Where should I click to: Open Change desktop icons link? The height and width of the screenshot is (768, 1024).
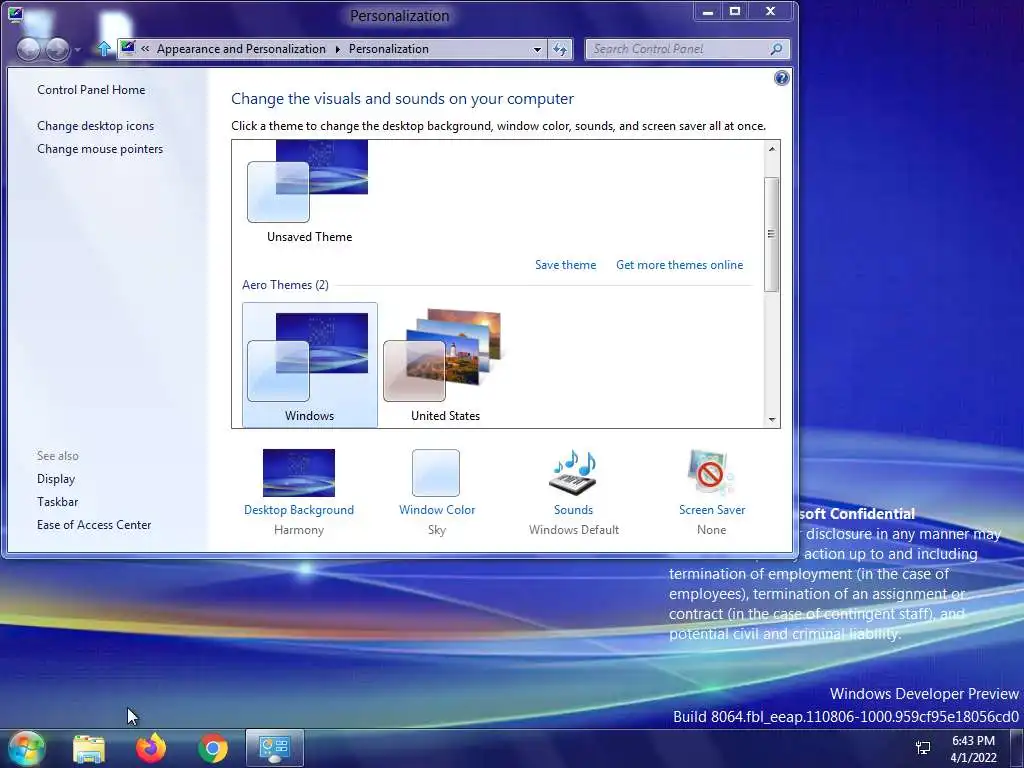95,126
